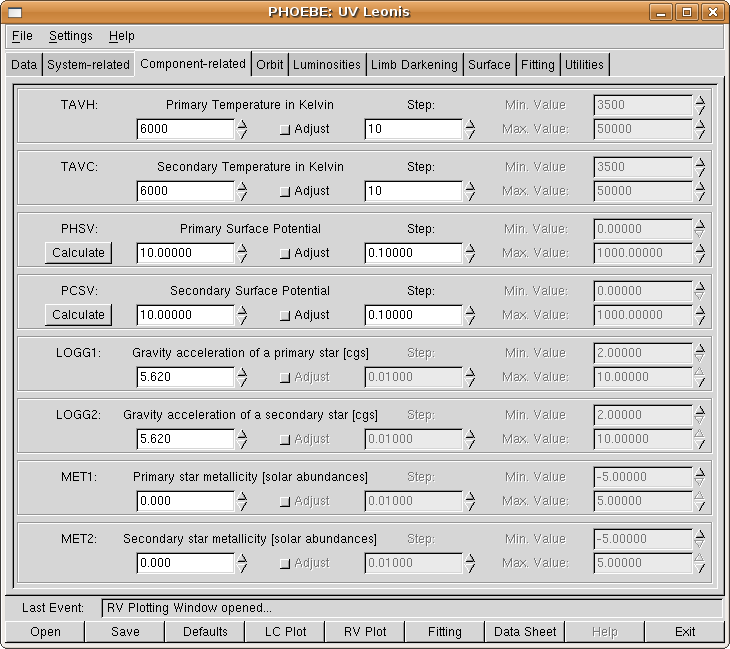Click the MET2 Step spinner arrows

pos(470,562)
